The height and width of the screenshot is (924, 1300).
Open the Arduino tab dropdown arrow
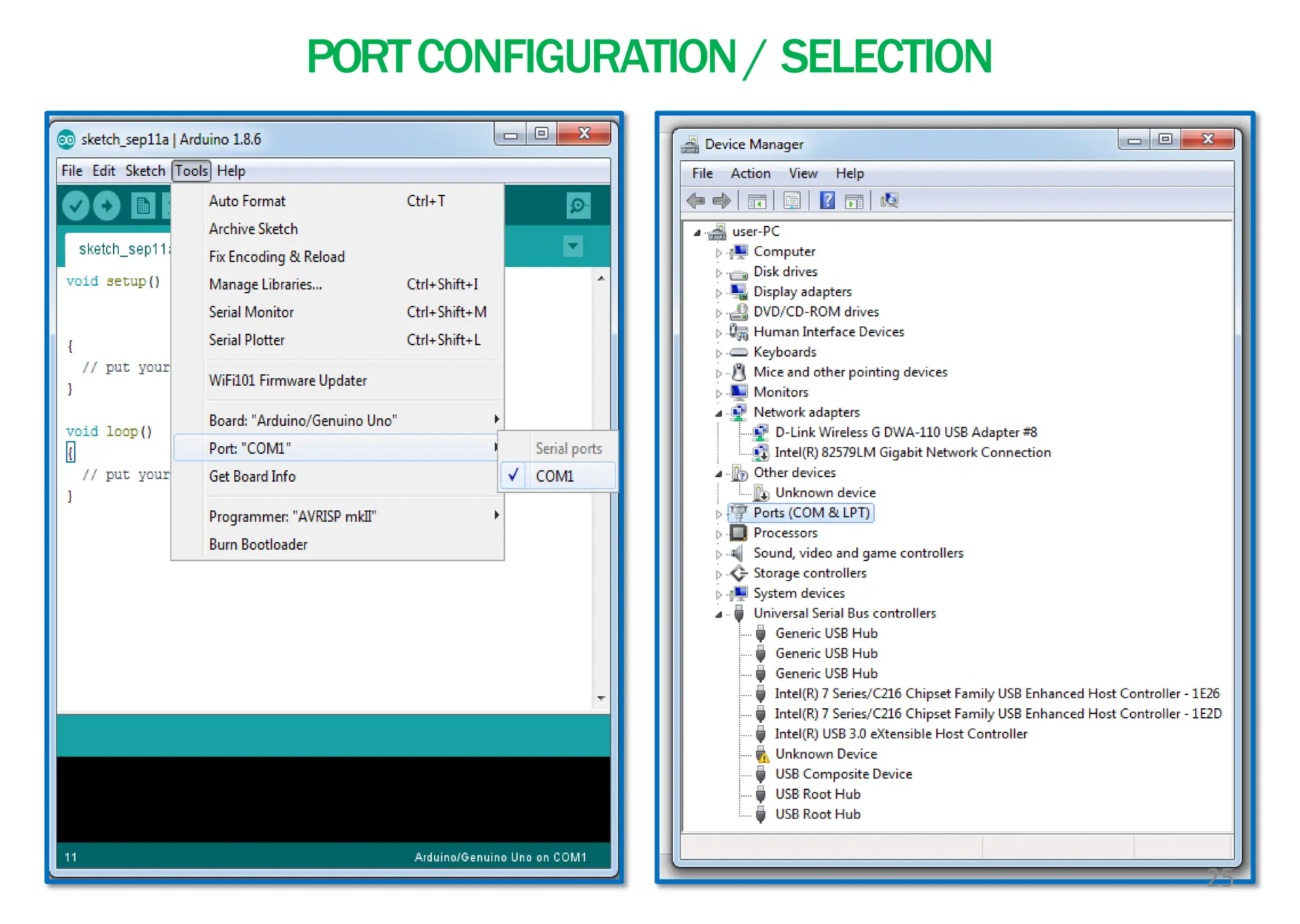573,246
